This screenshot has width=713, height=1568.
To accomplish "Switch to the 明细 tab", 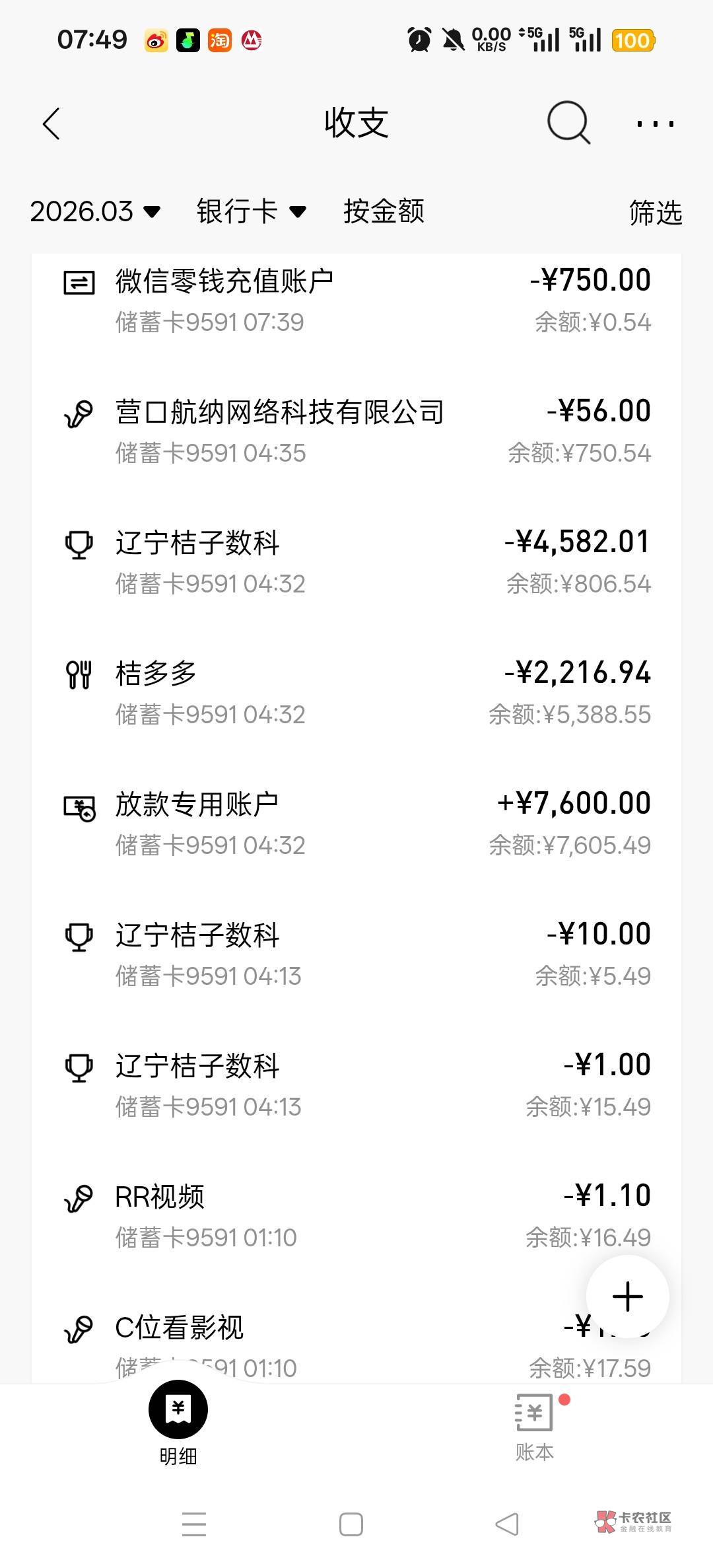I will tap(178, 1421).
